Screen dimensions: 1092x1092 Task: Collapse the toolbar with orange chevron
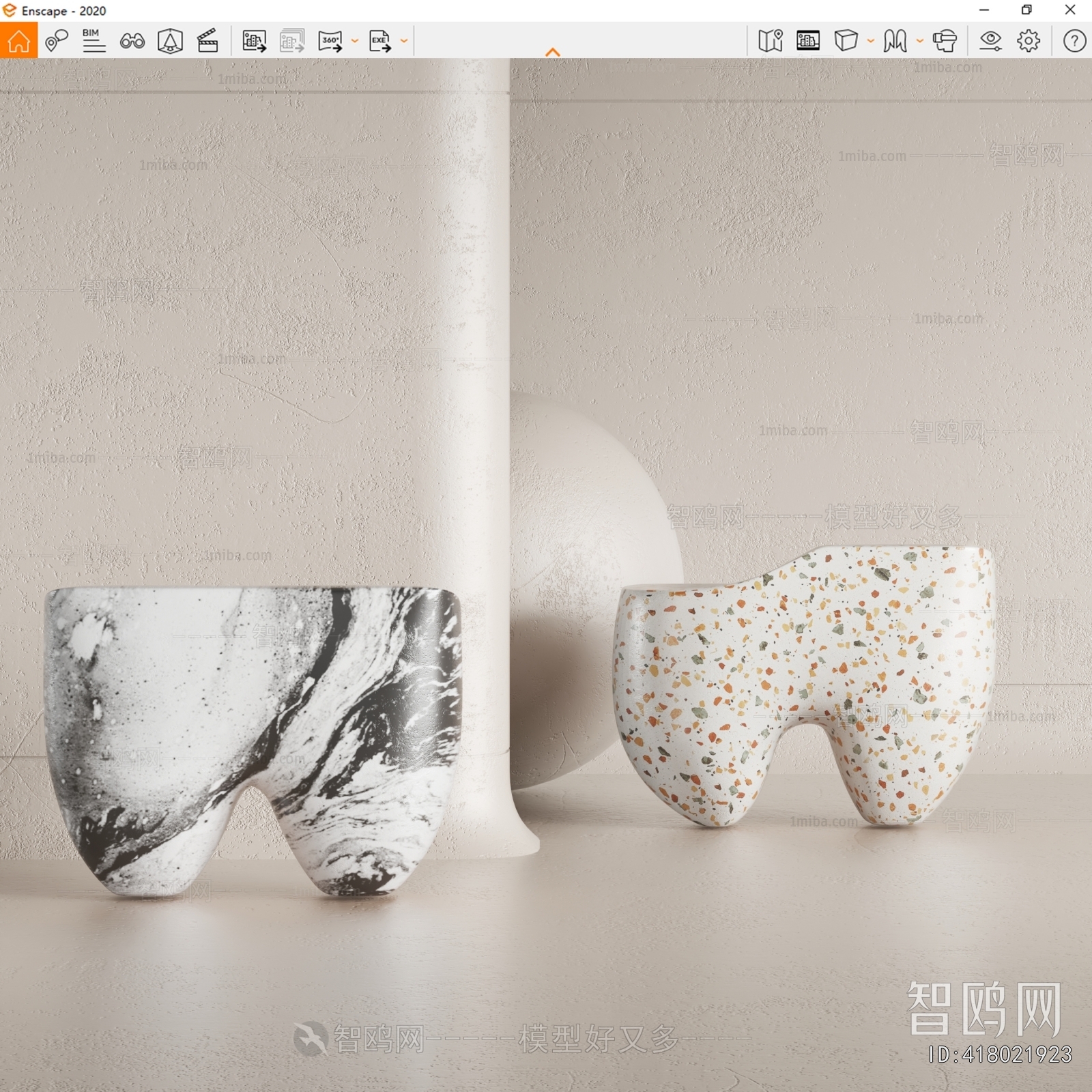pos(553,52)
